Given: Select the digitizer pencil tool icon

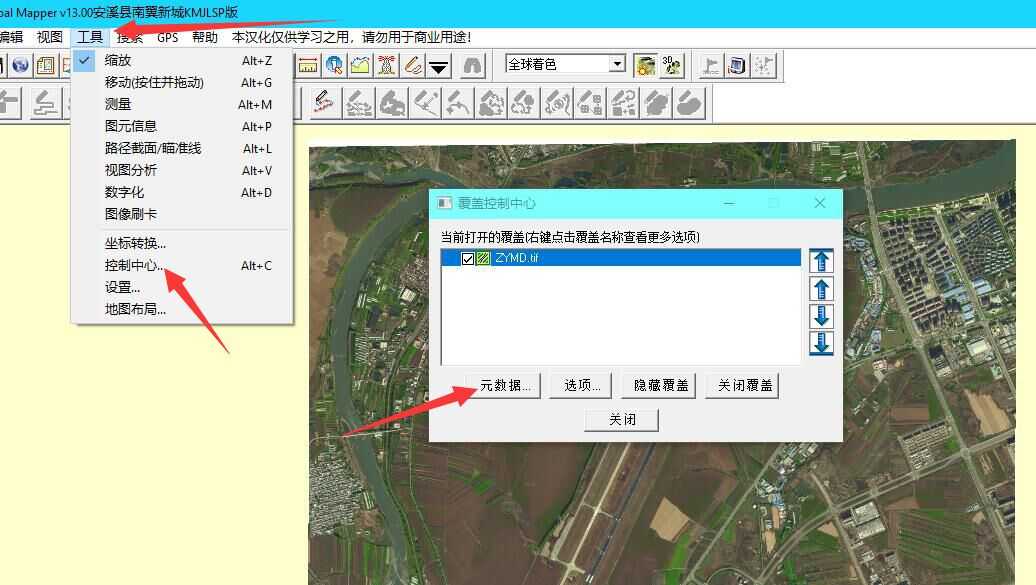Looking at the screenshot, I should point(414,64).
